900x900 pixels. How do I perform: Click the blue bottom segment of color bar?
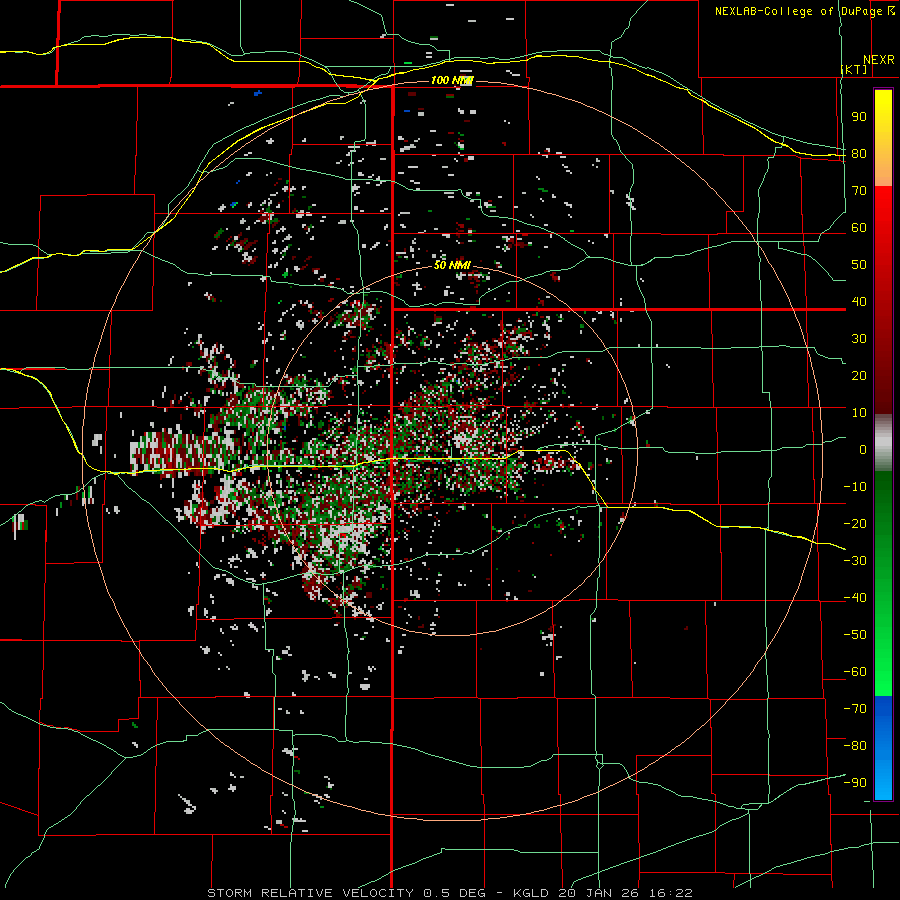point(883,748)
